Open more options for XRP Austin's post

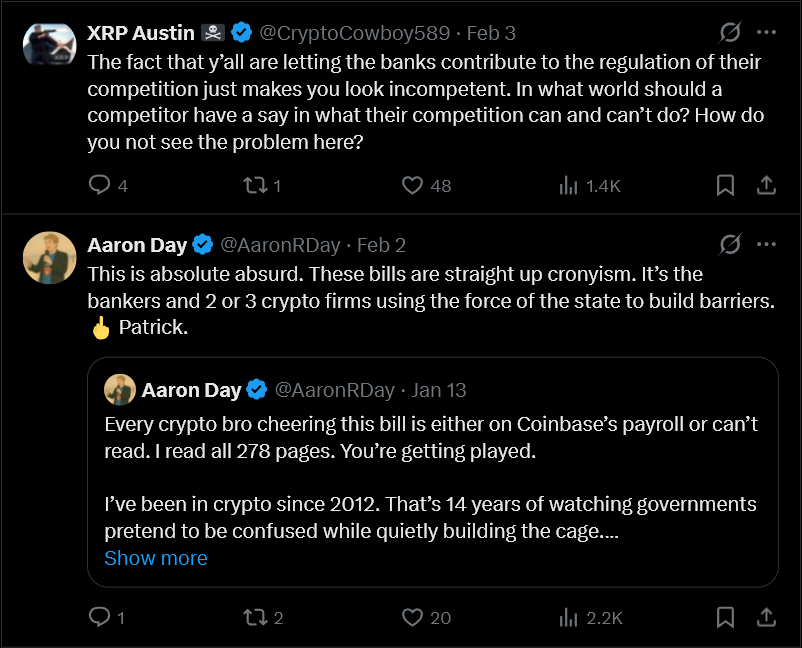(766, 33)
